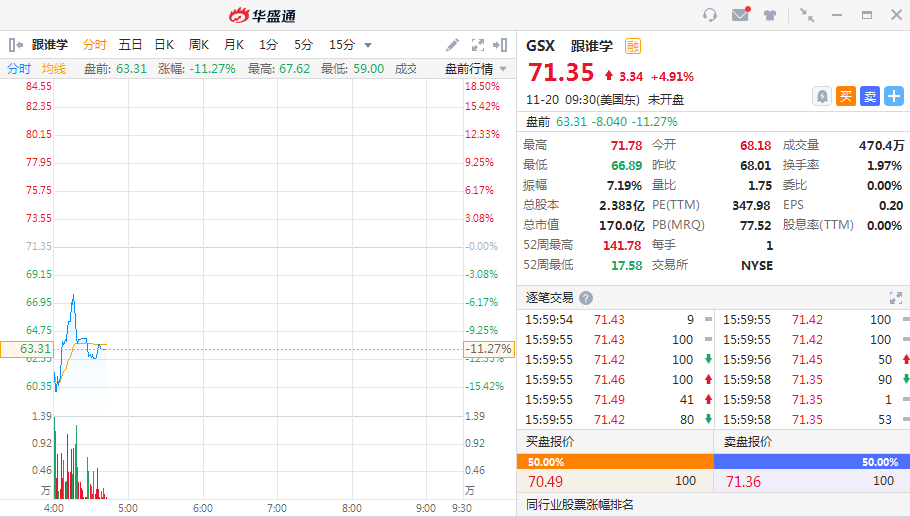The image size is (910, 517).
Task: Click the pencil drawing tool icon
Action: (x=452, y=45)
